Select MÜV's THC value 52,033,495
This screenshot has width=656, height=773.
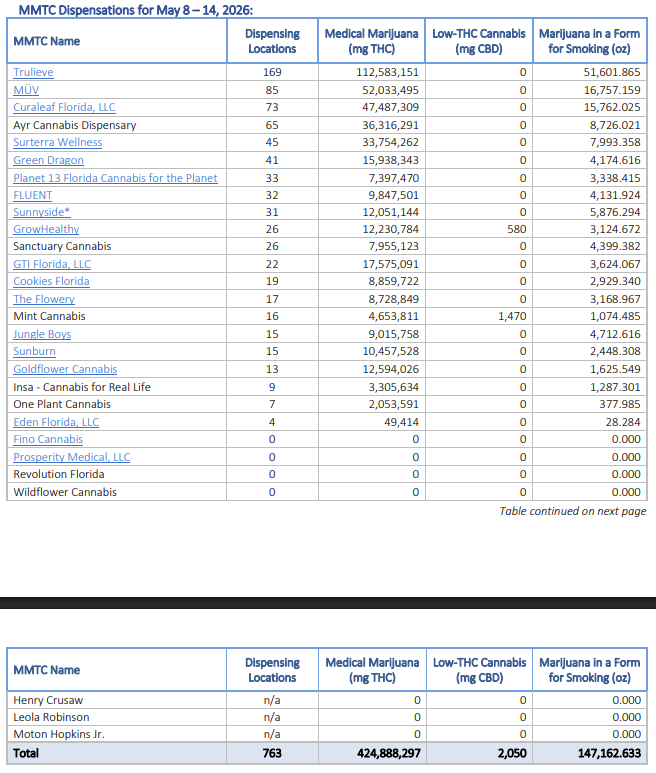click(x=390, y=90)
